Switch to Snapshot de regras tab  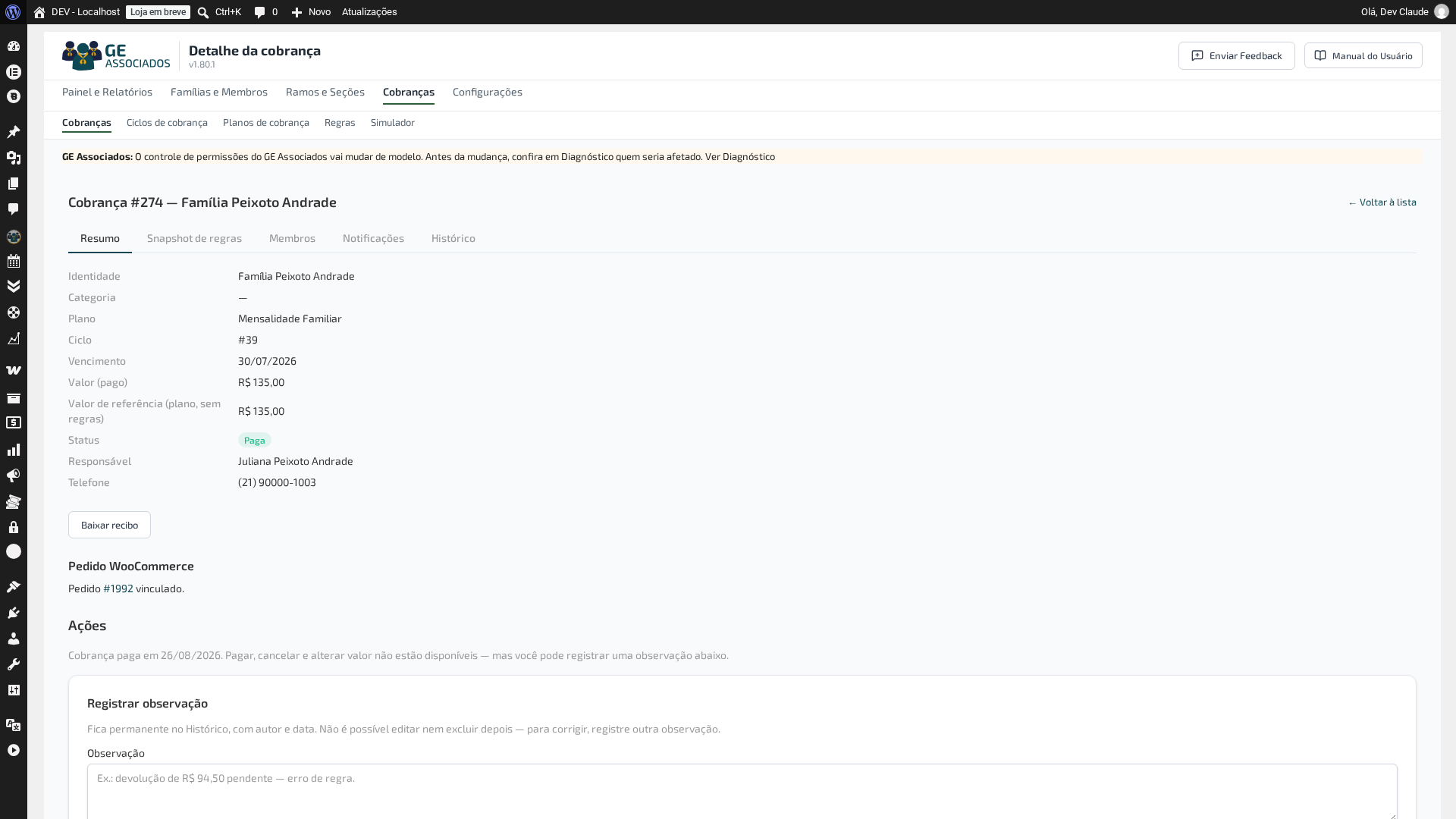click(x=194, y=238)
